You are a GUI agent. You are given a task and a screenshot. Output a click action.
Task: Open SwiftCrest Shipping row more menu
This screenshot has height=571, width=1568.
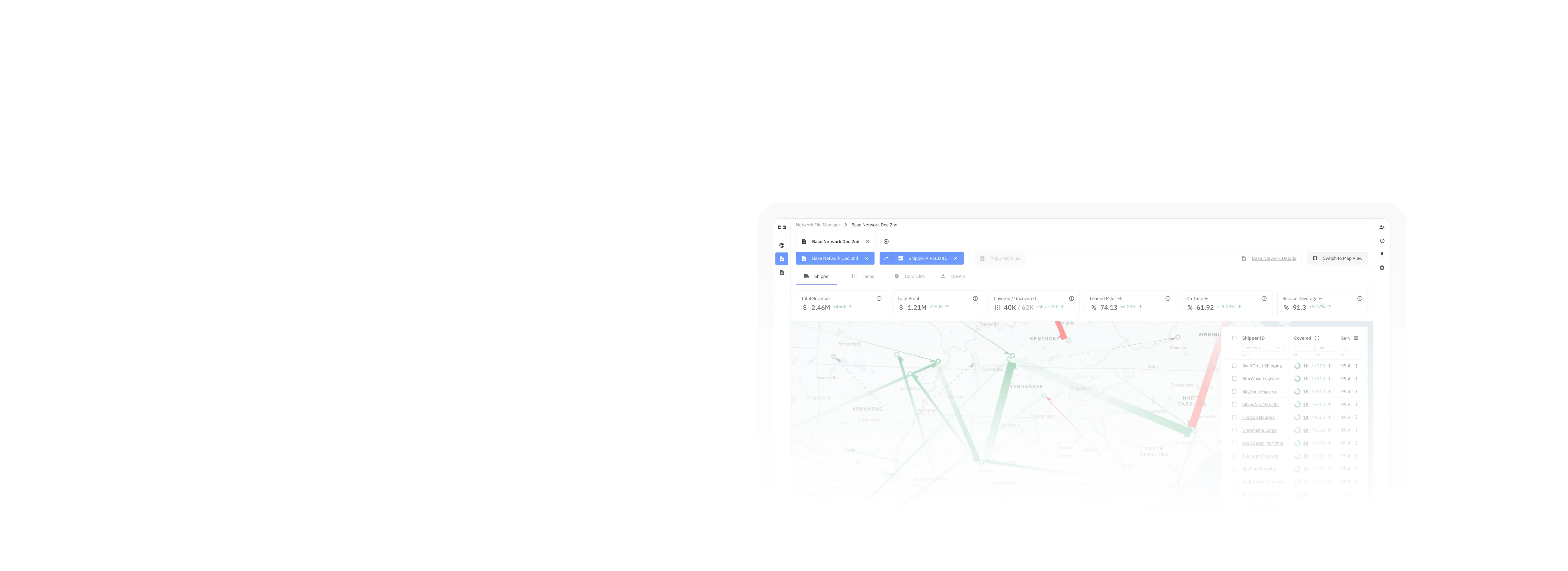pos(1356,366)
